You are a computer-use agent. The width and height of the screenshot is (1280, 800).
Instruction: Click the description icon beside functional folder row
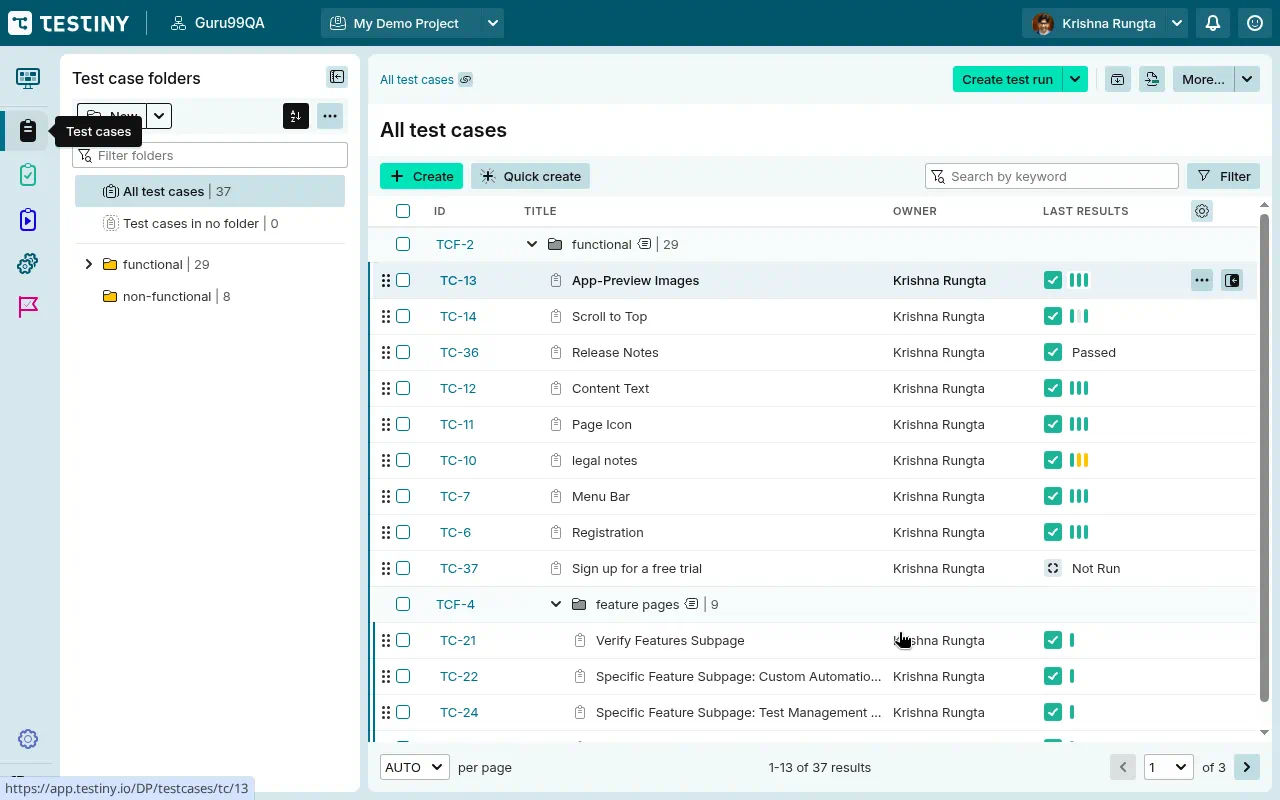(x=644, y=244)
